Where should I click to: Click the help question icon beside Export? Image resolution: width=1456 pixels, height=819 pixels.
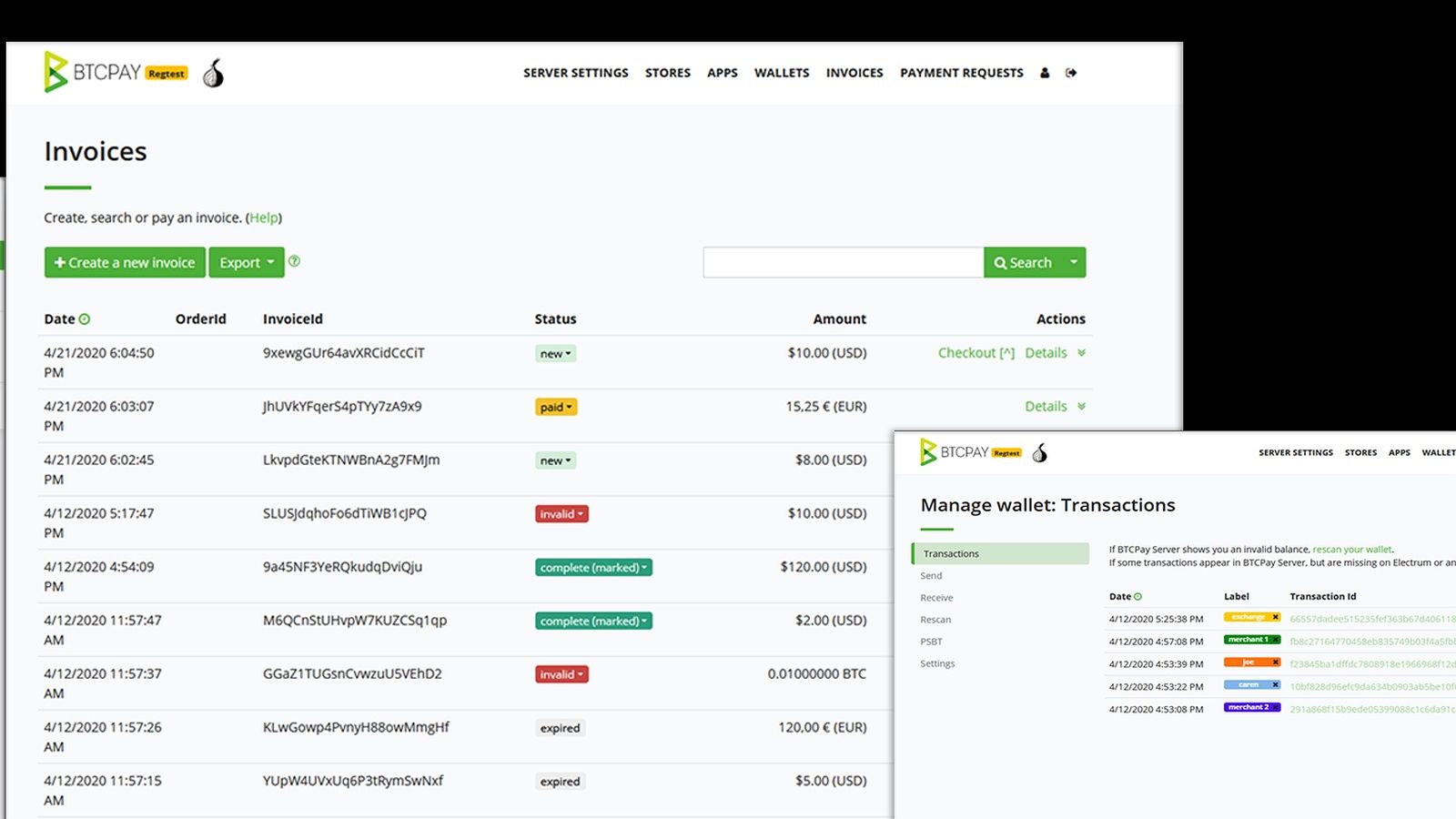[294, 261]
